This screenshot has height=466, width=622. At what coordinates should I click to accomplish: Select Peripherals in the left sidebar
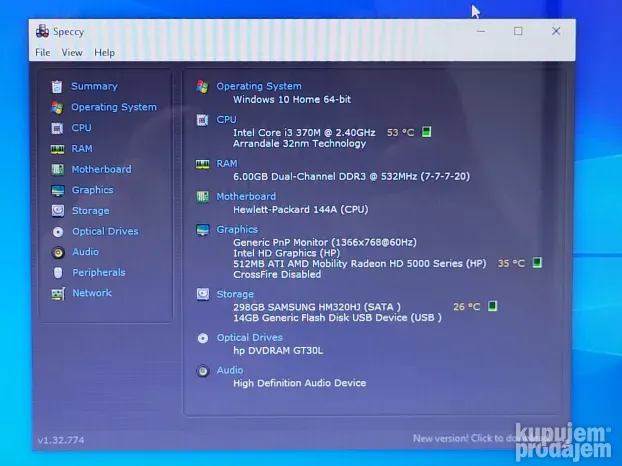point(98,273)
